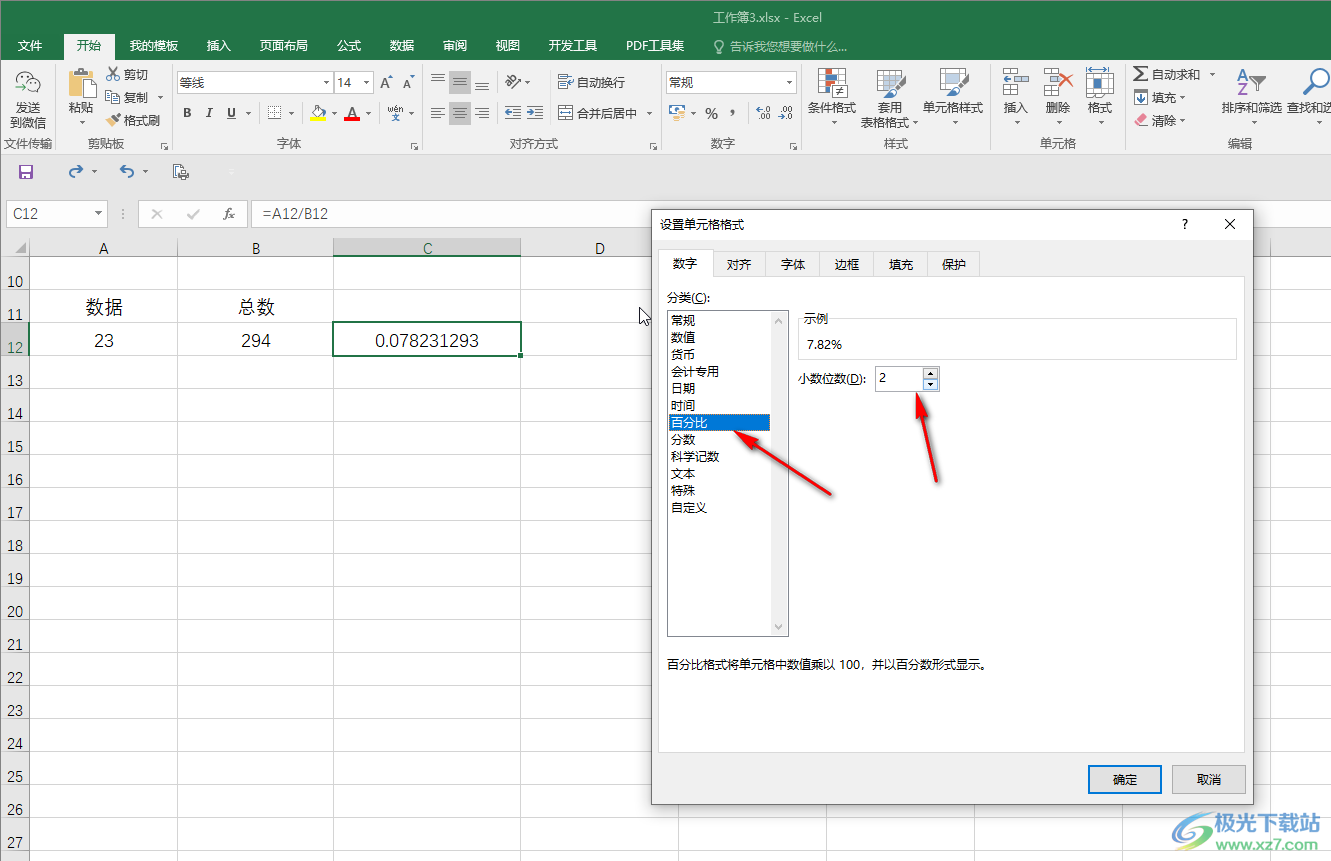Toggle Bold formatting
This screenshot has width=1331, height=861.
187,113
